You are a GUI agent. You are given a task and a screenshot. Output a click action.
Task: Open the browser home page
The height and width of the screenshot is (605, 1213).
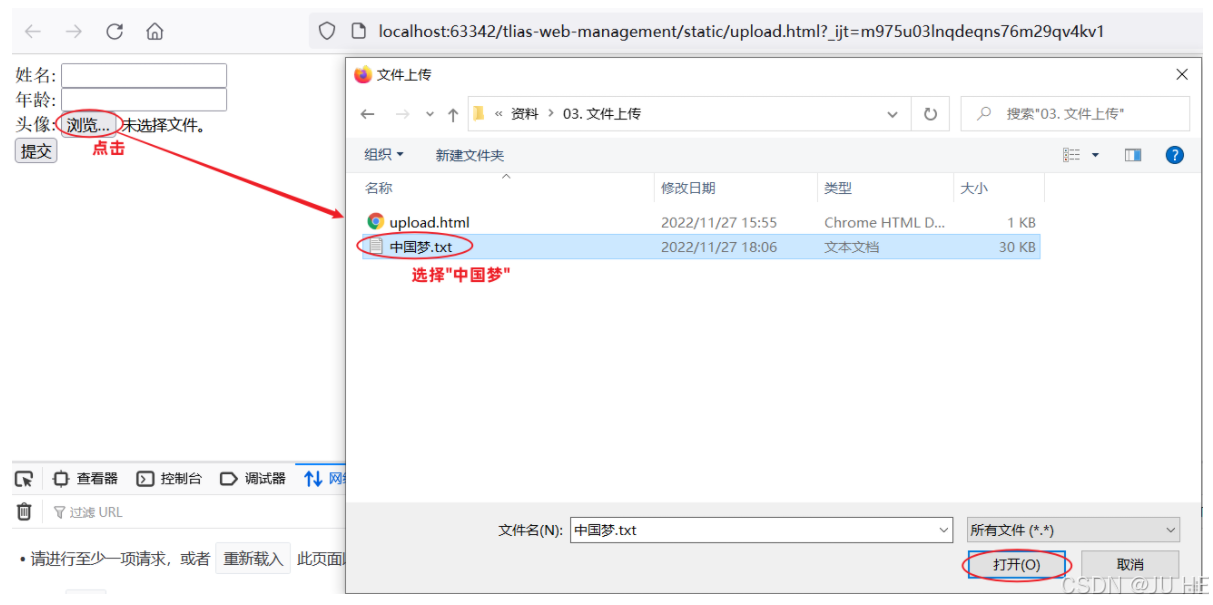point(154,32)
